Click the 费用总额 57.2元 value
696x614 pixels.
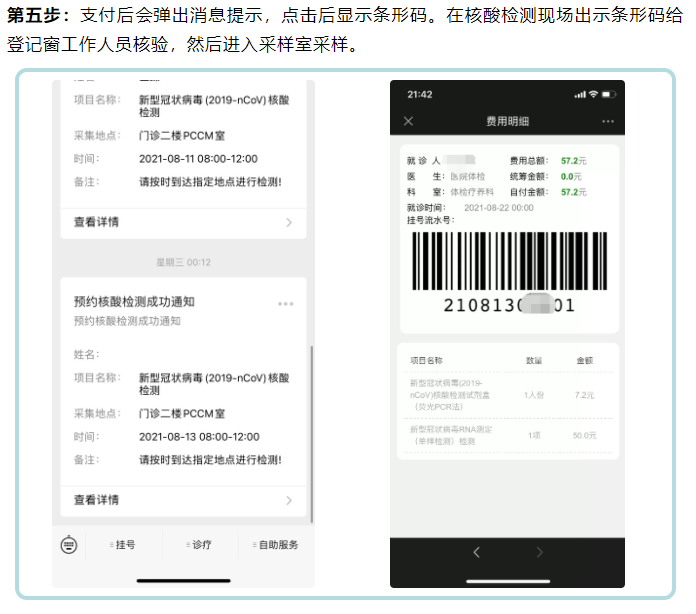(573, 161)
